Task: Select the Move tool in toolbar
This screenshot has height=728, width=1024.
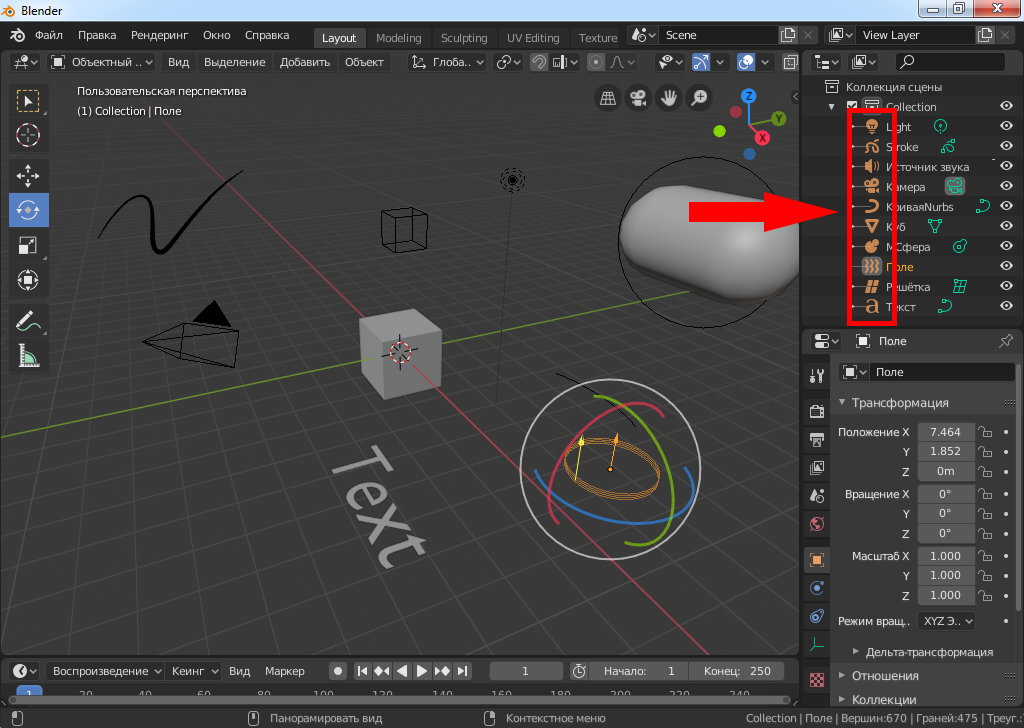Action: 28,175
